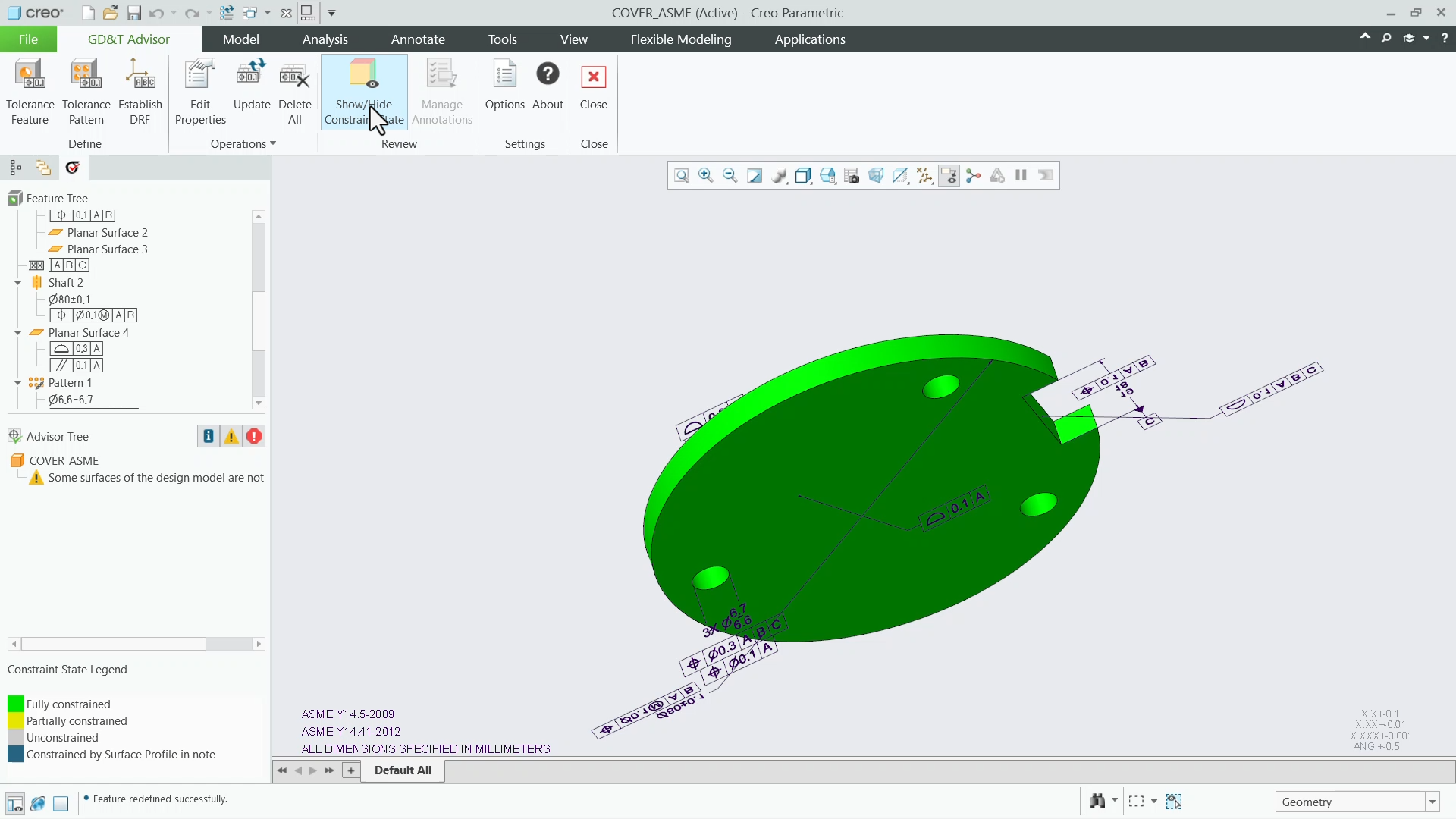1456x819 pixels.
Task: Open GD&T Advisor Options
Action: coord(505,84)
